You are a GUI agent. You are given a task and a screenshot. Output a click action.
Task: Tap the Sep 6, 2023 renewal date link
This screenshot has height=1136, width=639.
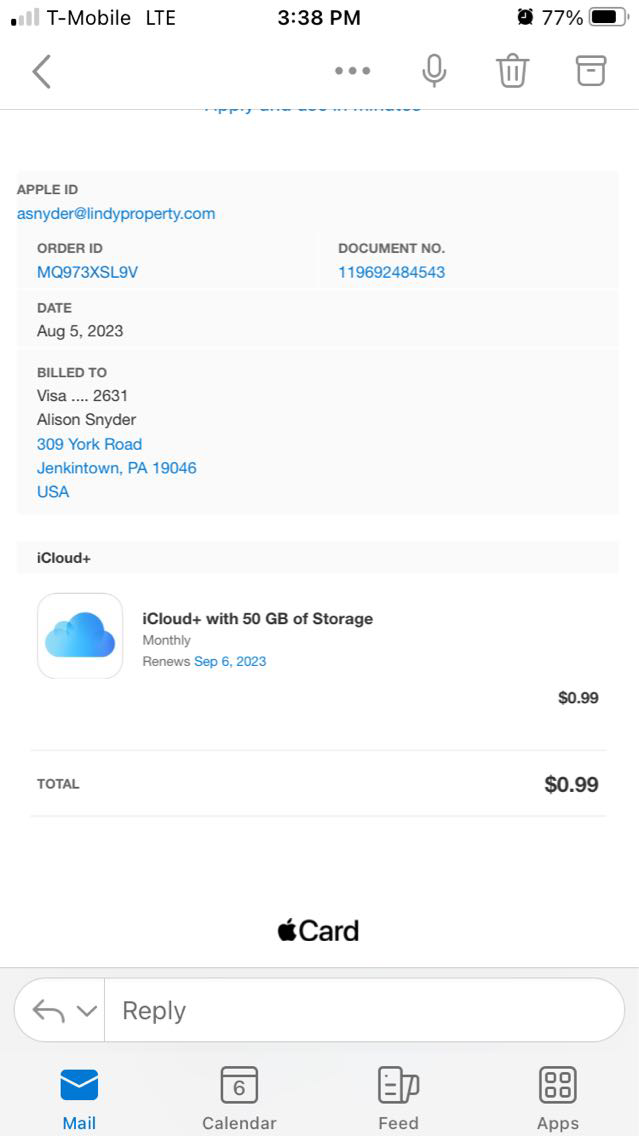[230, 661]
